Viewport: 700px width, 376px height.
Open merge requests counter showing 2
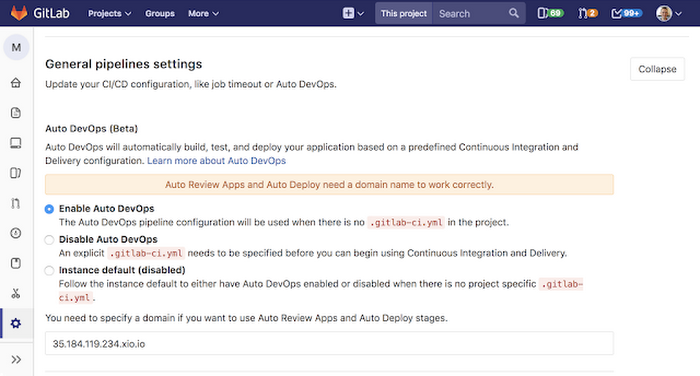pos(588,13)
